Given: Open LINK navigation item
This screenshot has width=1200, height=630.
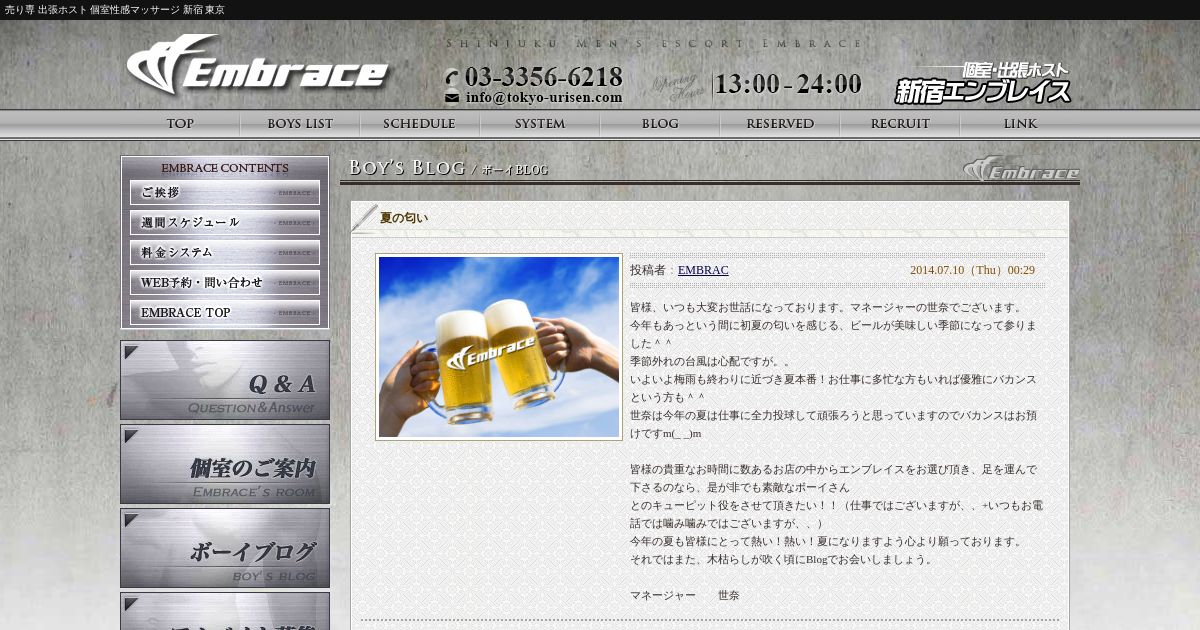Looking at the screenshot, I should (1020, 124).
